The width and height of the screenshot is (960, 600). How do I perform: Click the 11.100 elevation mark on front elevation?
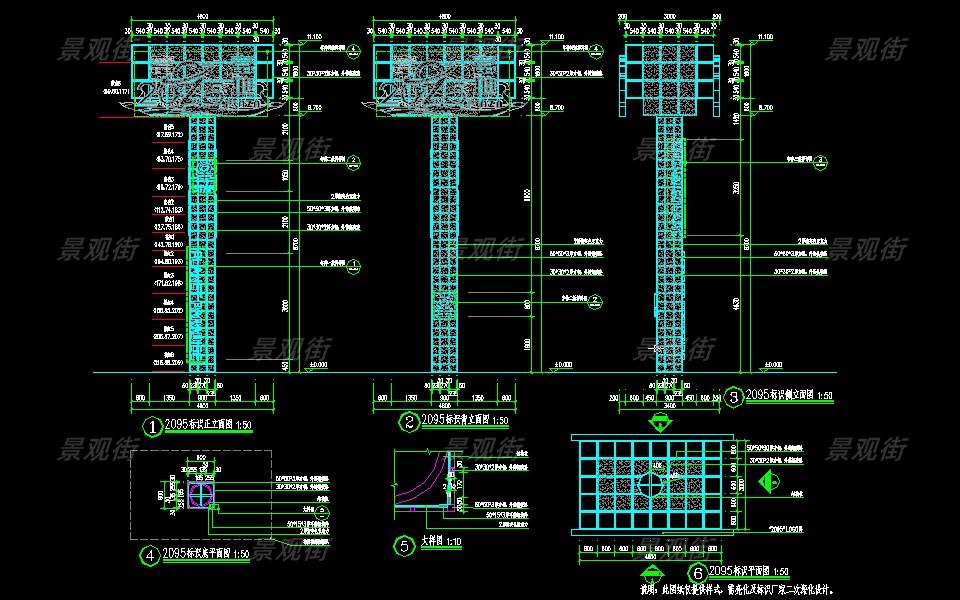pos(320,37)
